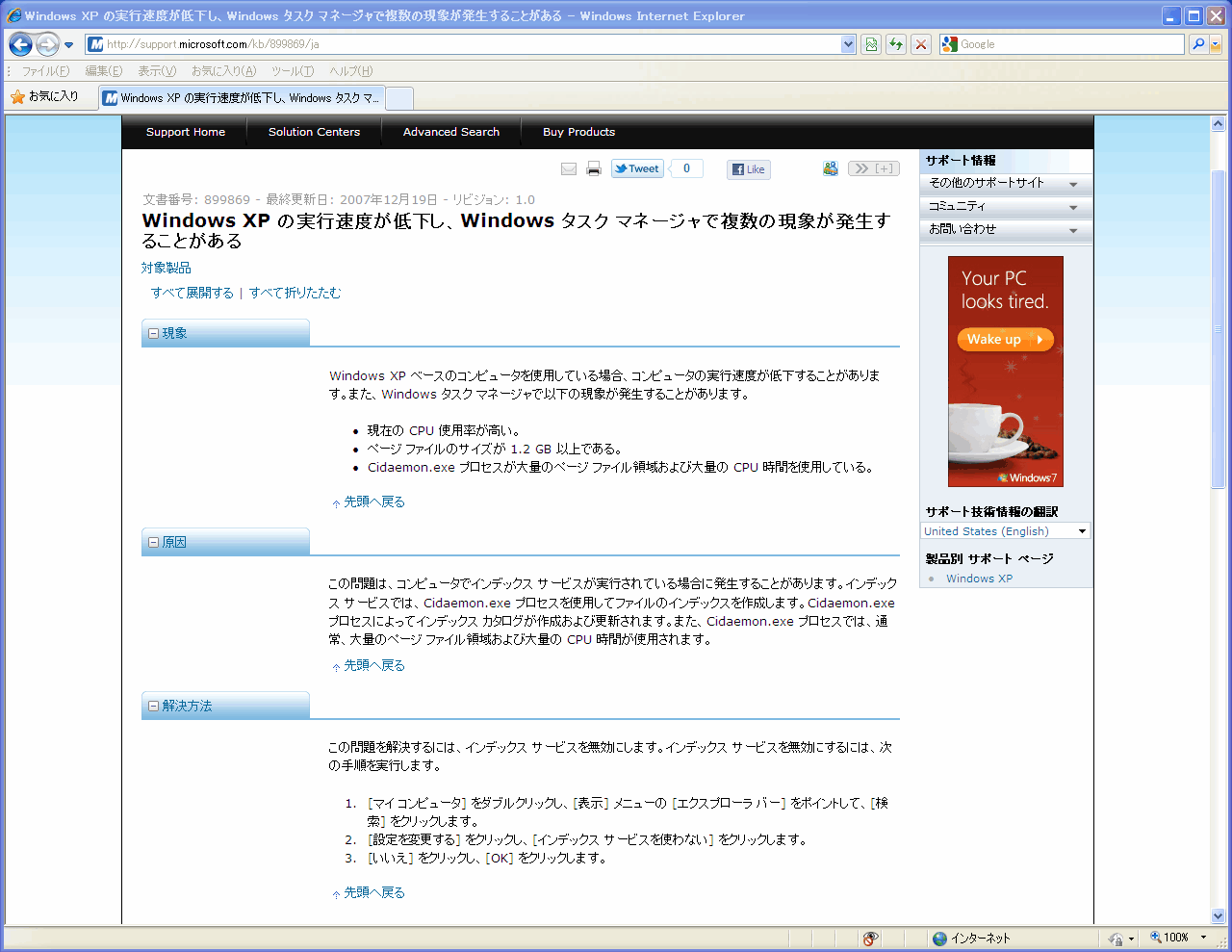Click the scrollbar up arrow
The width and height of the screenshot is (1232, 952).
1218,124
